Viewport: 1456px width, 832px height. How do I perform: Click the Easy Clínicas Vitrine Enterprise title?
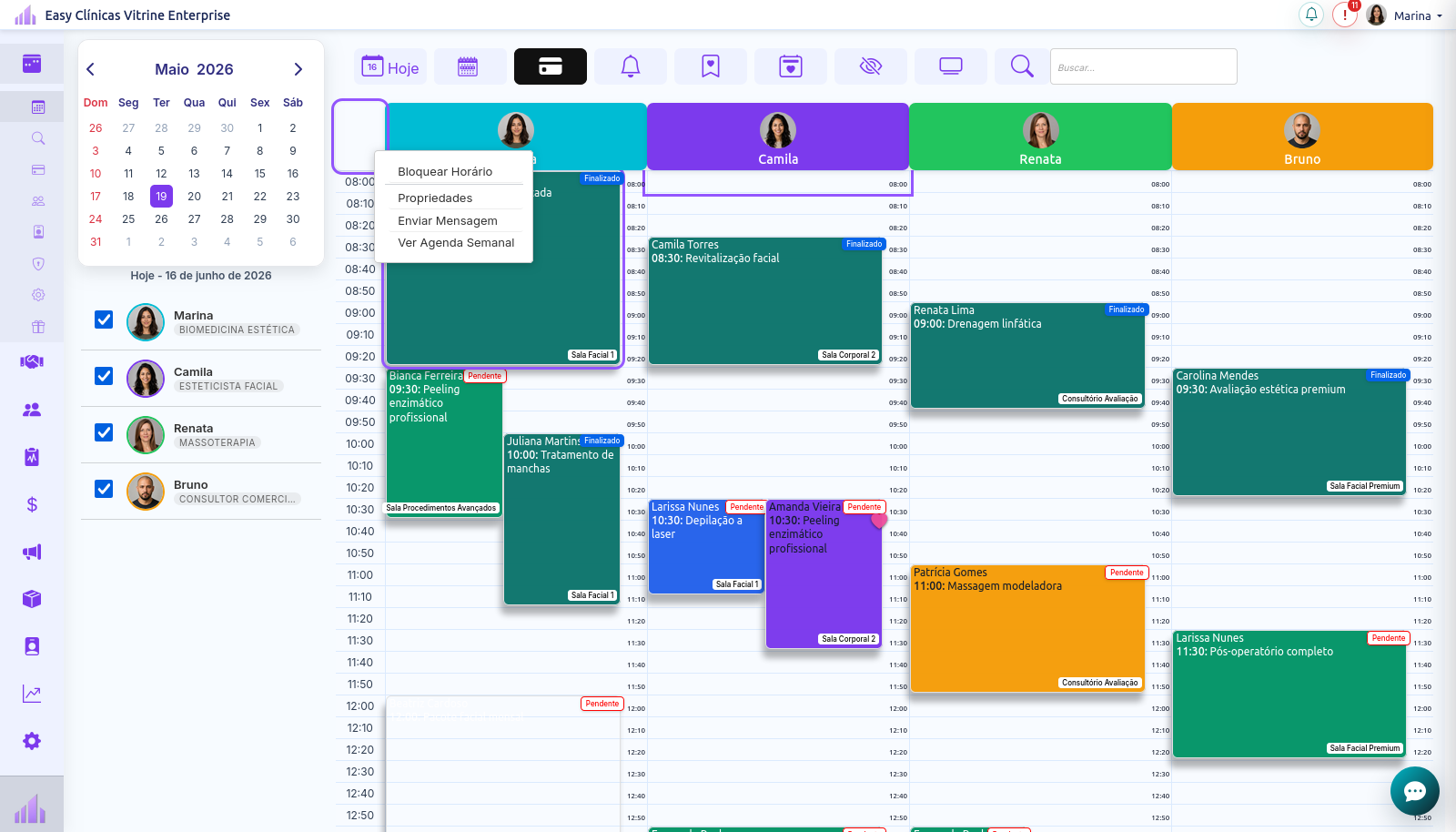coord(137,15)
